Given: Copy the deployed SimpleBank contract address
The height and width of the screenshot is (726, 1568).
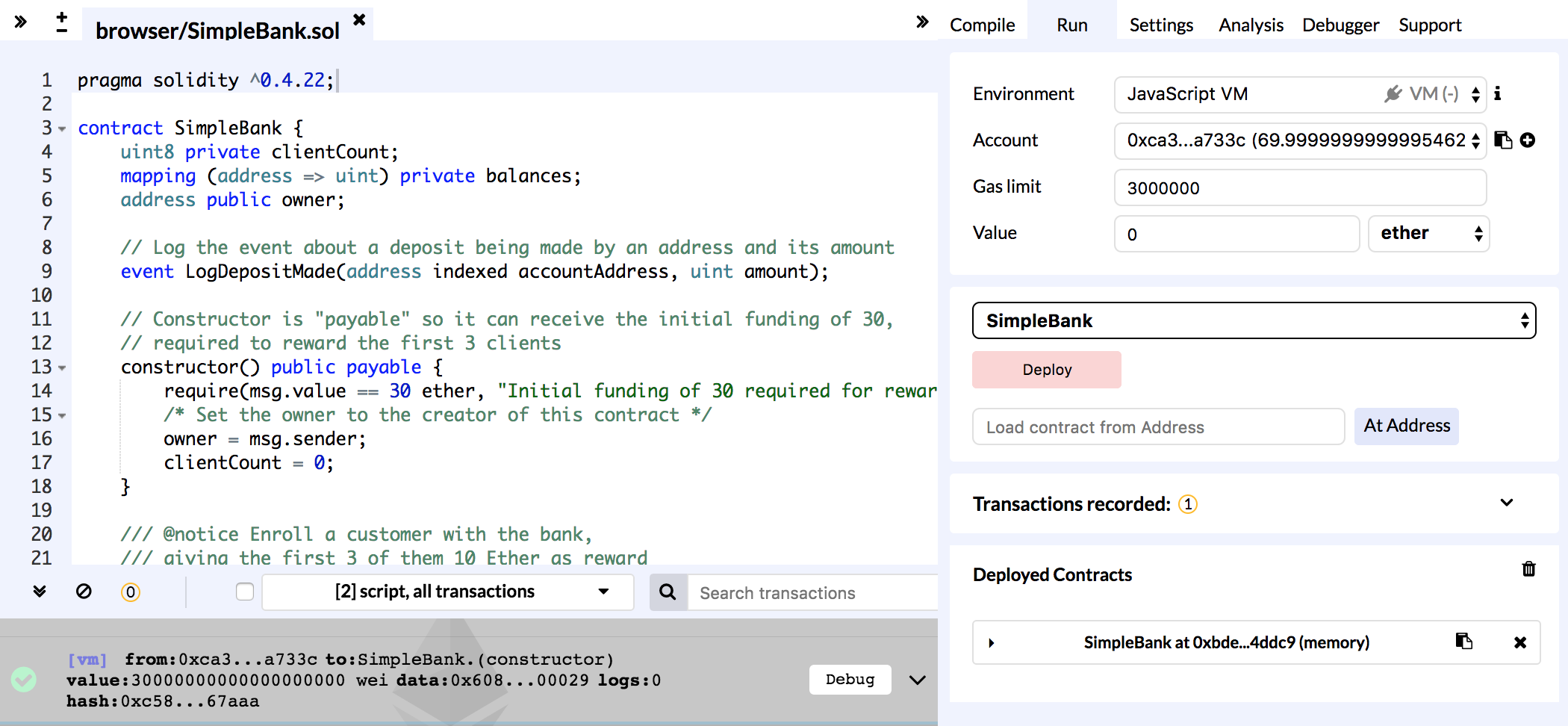Looking at the screenshot, I should [1463, 642].
